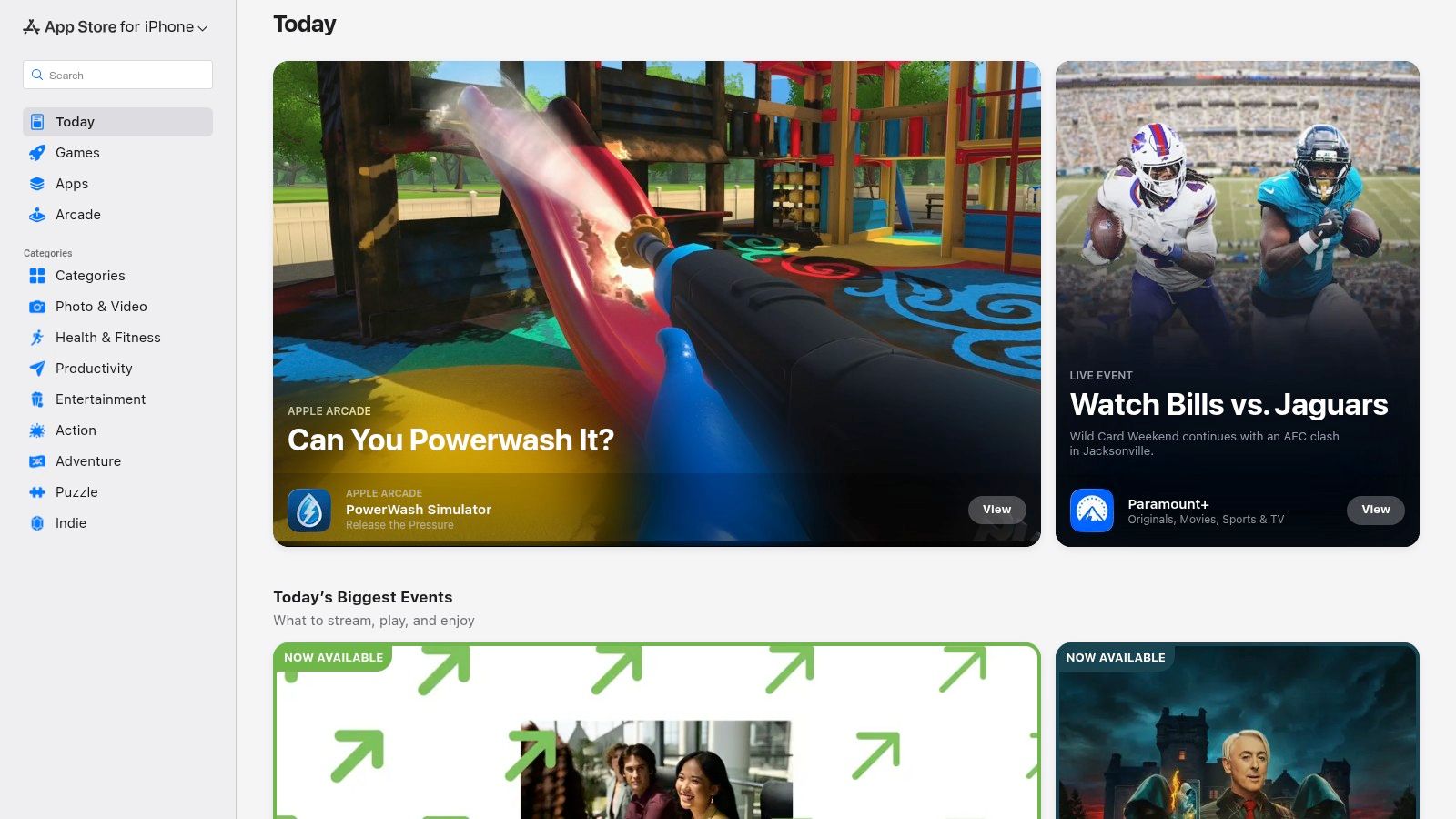Viewport: 1456px width, 819px height.
Task: Click the 'Wild Card Weekend continues' description text
Action: [1205, 443]
